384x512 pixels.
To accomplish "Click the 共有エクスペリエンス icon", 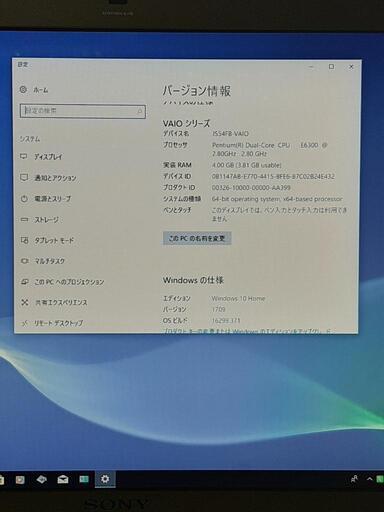I will (x=25, y=302).
